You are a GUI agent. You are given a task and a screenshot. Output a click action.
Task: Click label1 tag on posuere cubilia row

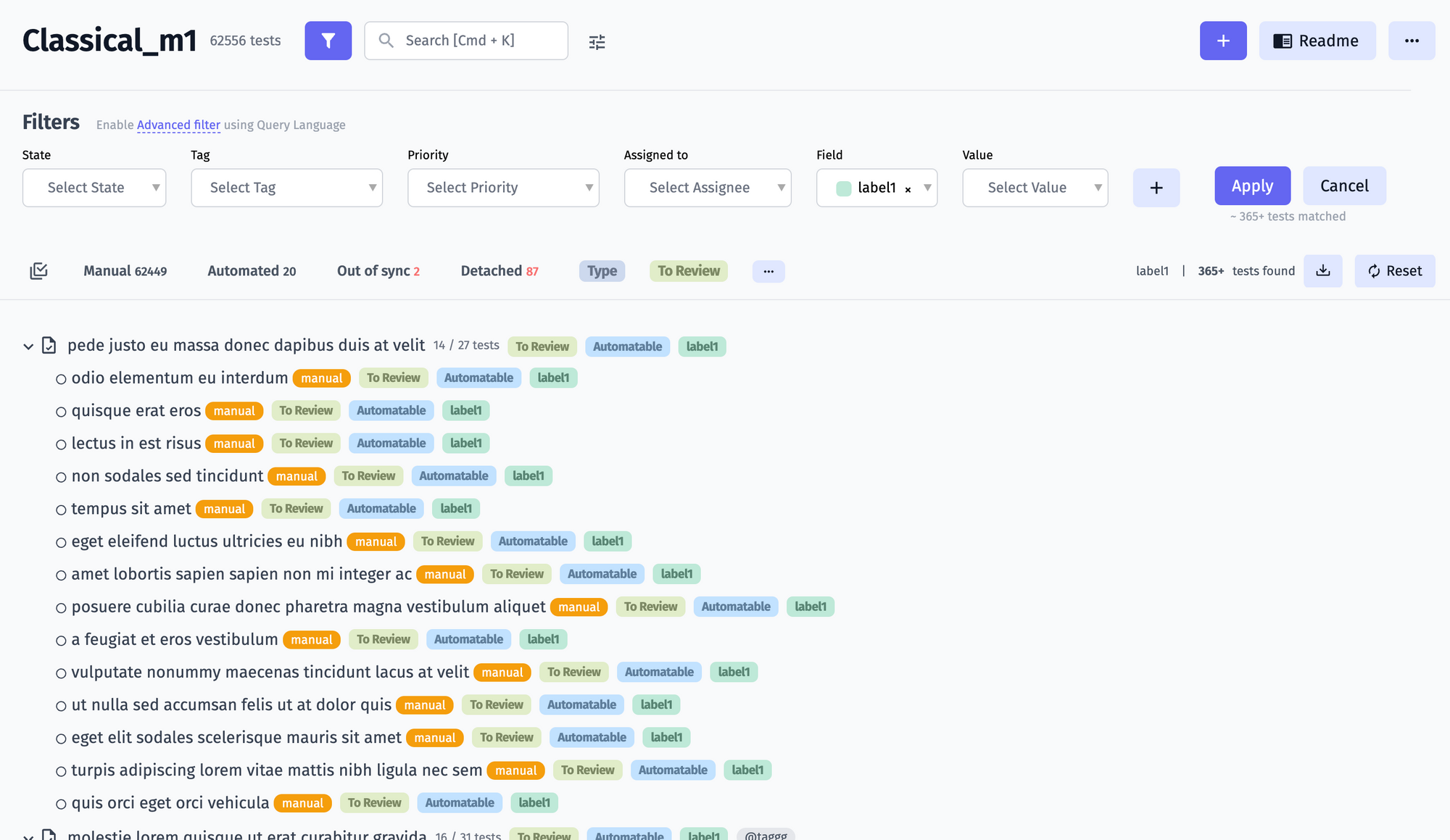[811, 607]
